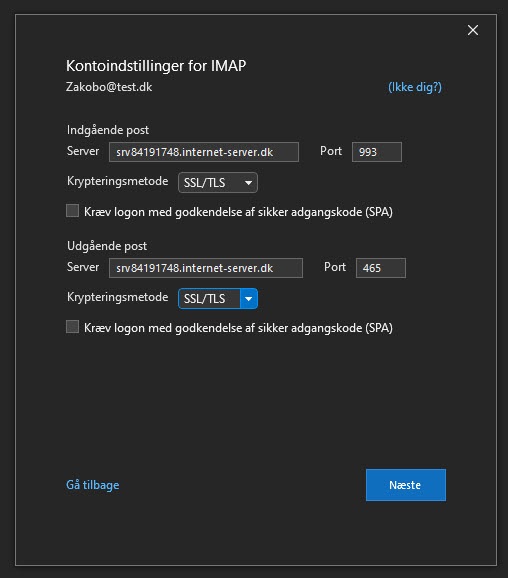Click the Kontoindstillinger for IMAP heading
This screenshot has height=578, width=508.
pos(156,66)
